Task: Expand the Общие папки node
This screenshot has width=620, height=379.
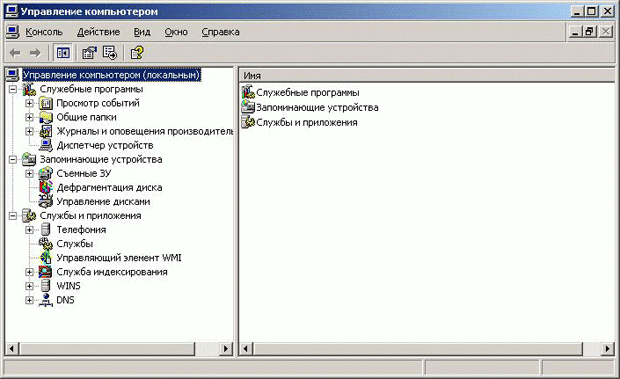Action: (29, 117)
